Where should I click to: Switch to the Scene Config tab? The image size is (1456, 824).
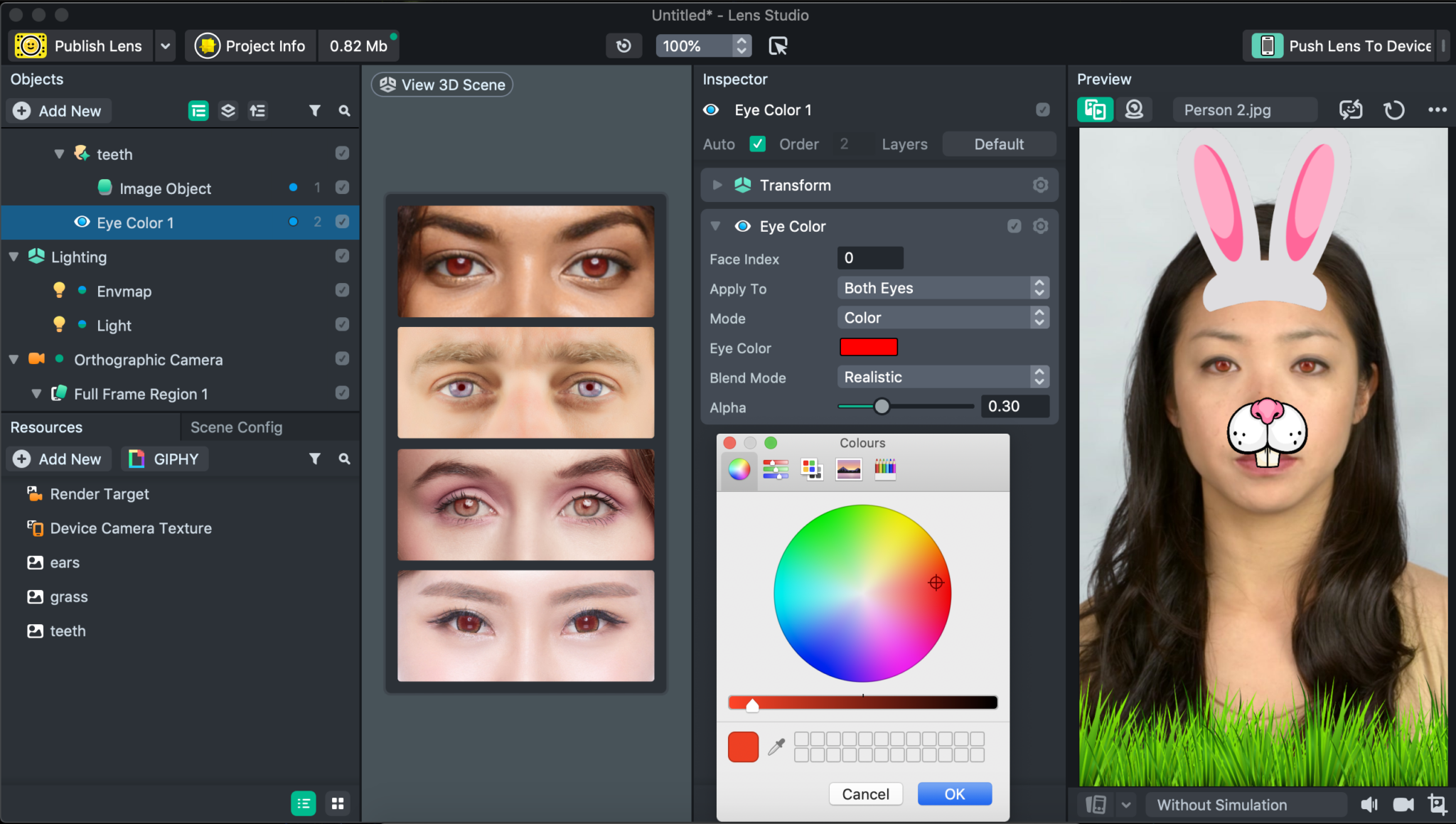236,427
